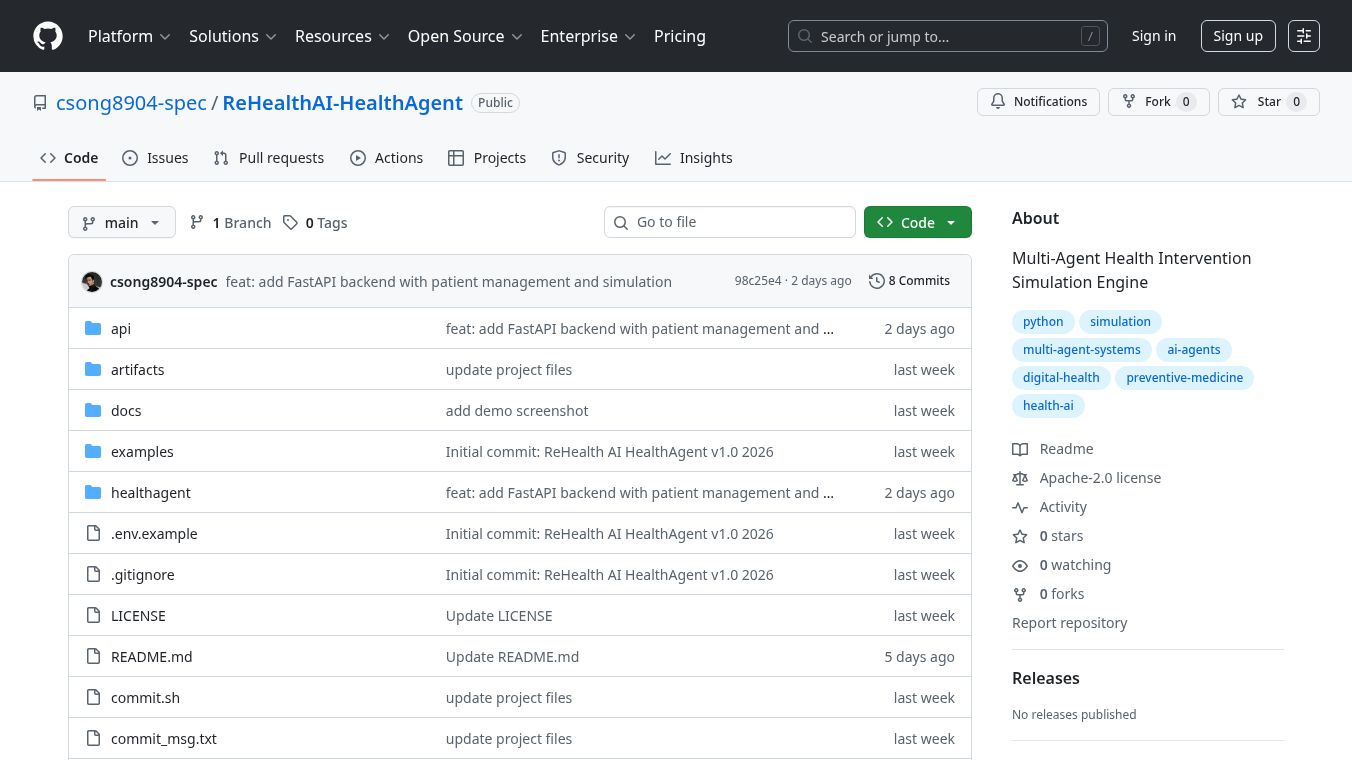Viewport: 1352px width, 760px height.
Task: Switch to the Pull requests tab
Action: pos(269,158)
